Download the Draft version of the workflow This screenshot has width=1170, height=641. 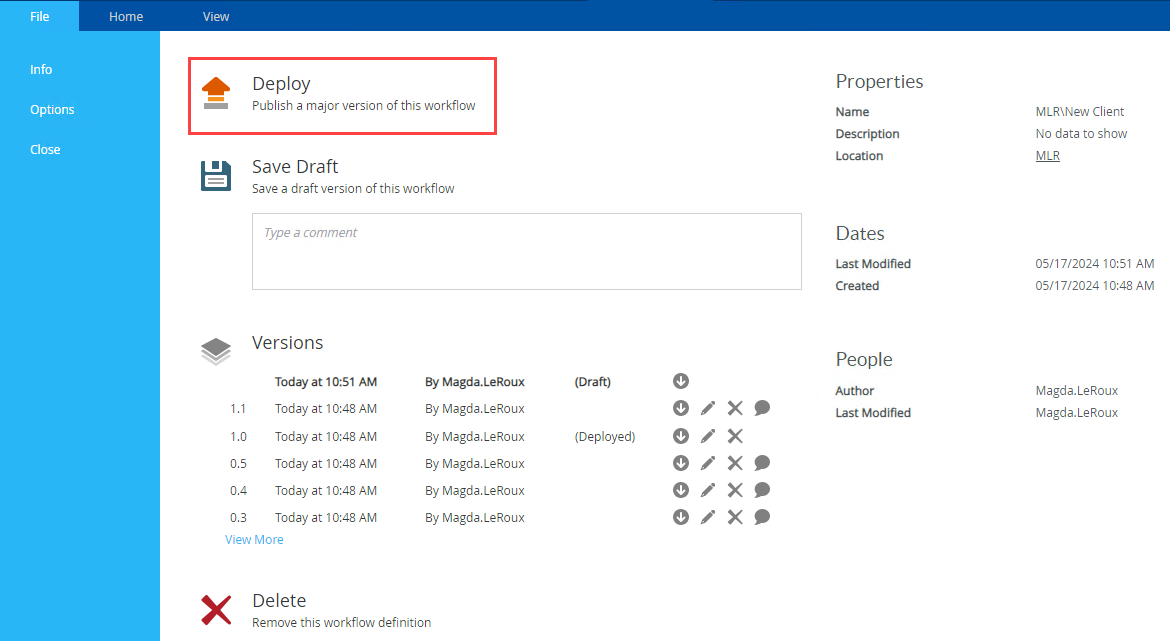[681, 381]
